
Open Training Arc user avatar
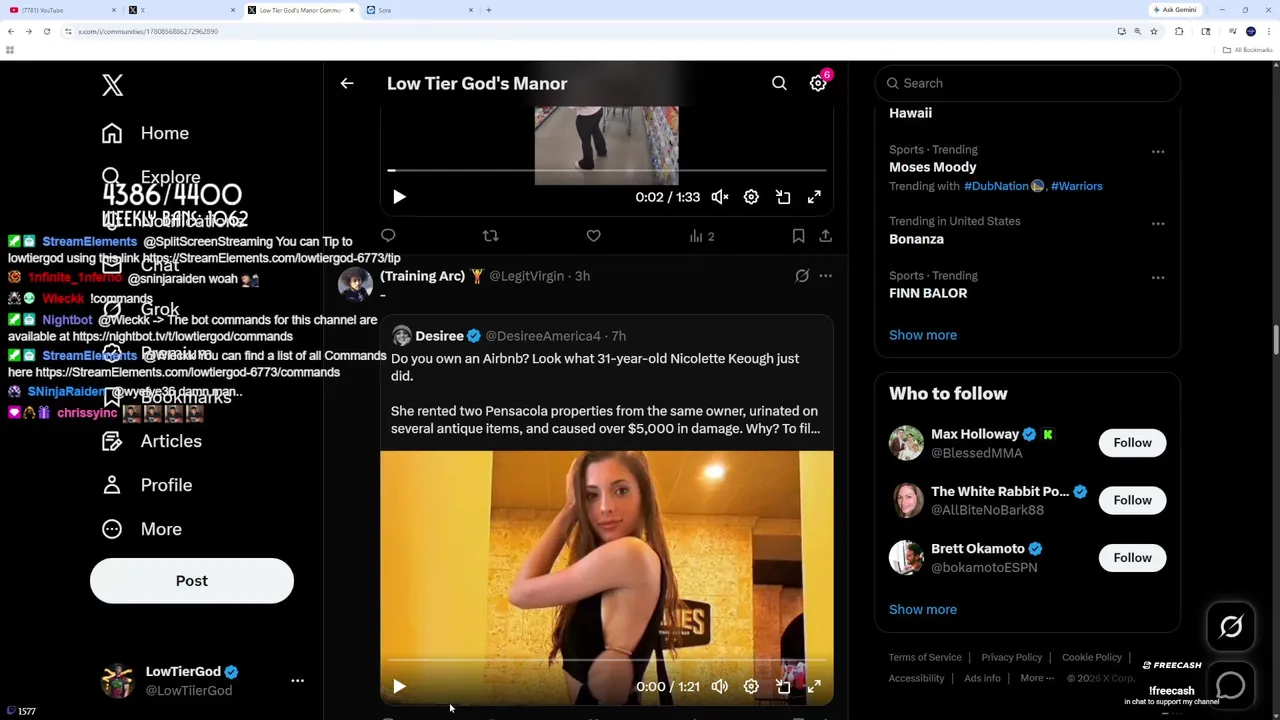pyautogui.click(x=355, y=284)
